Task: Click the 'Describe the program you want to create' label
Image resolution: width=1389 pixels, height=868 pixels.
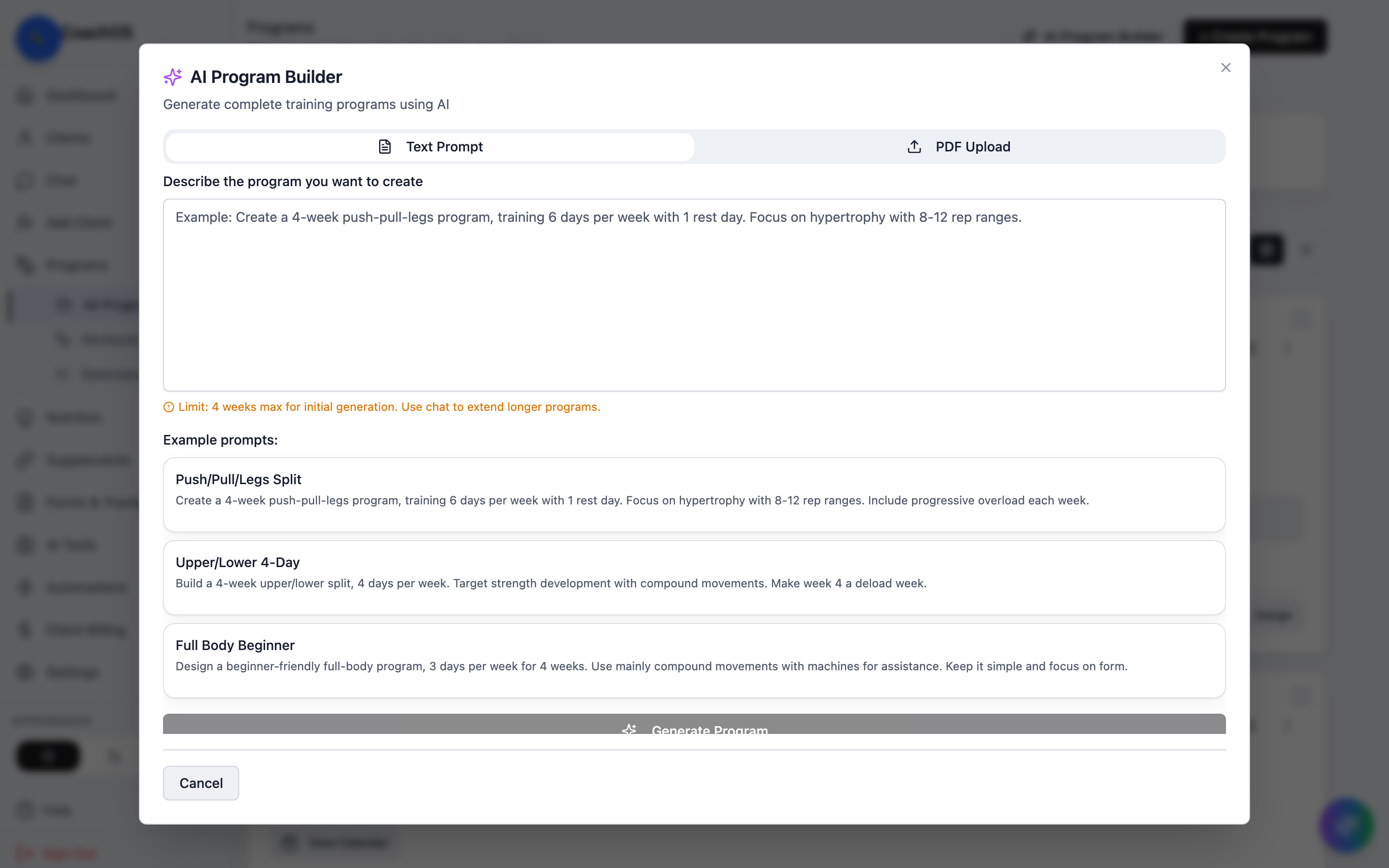Action: coord(293,181)
